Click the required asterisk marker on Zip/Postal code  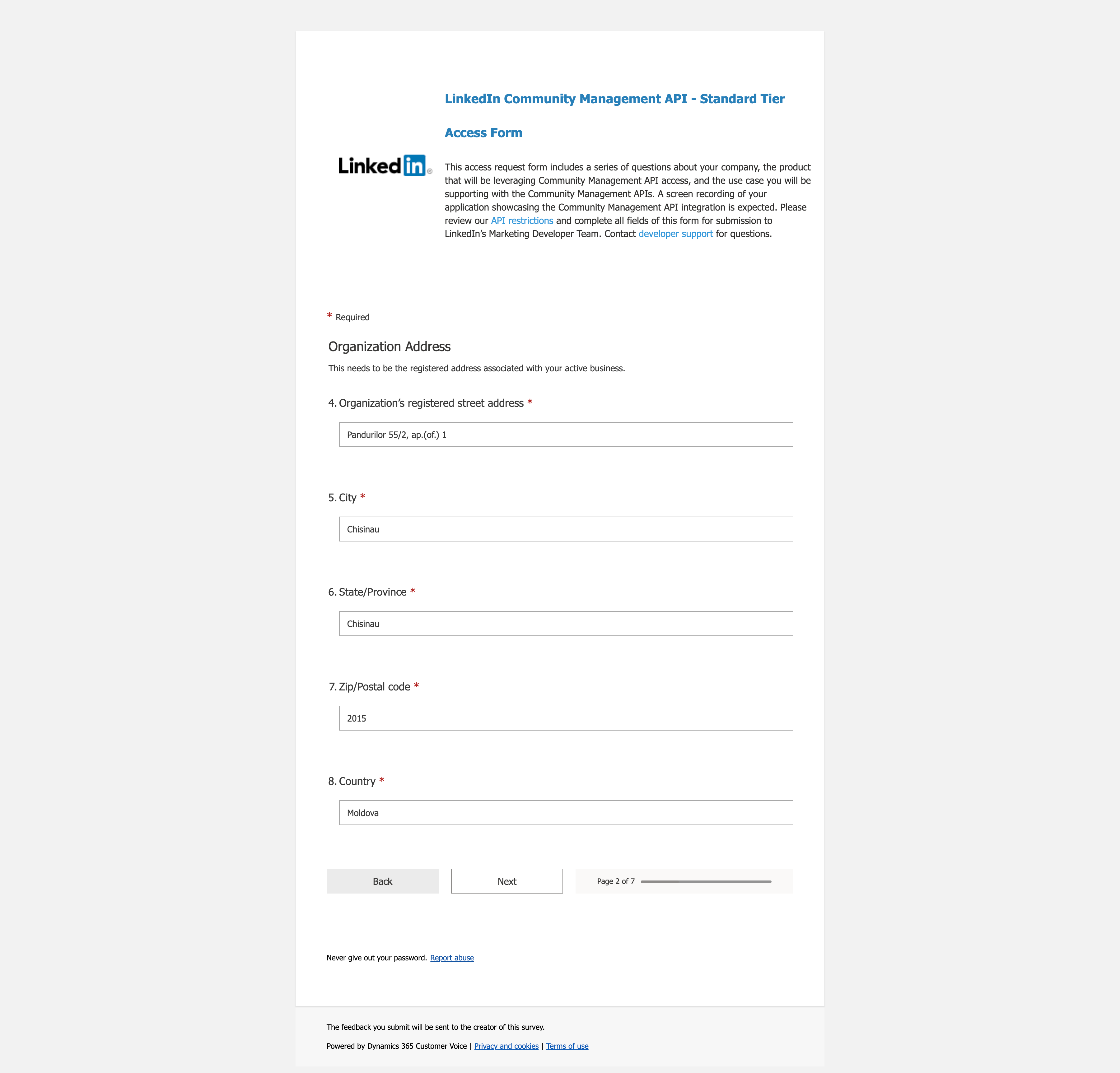point(416,687)
